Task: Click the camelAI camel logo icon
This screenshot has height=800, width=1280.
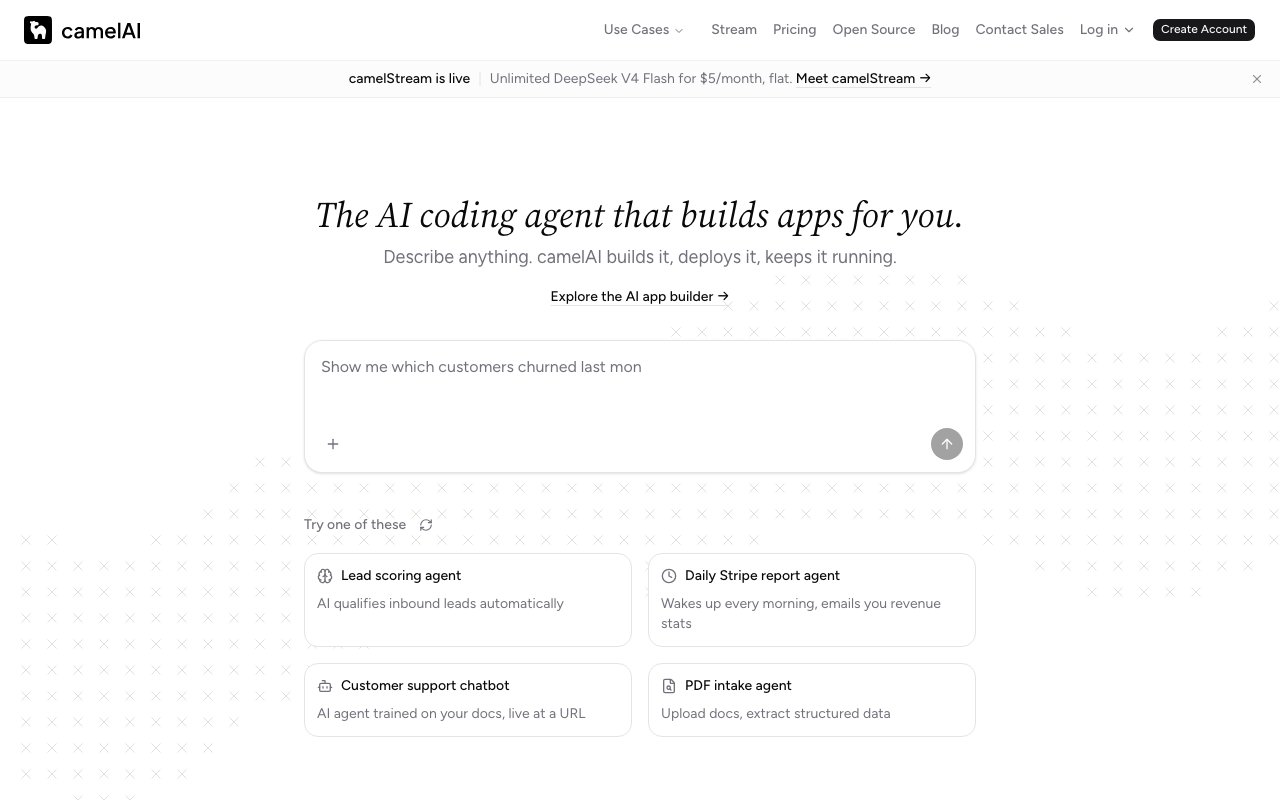Action: [38, 30]
